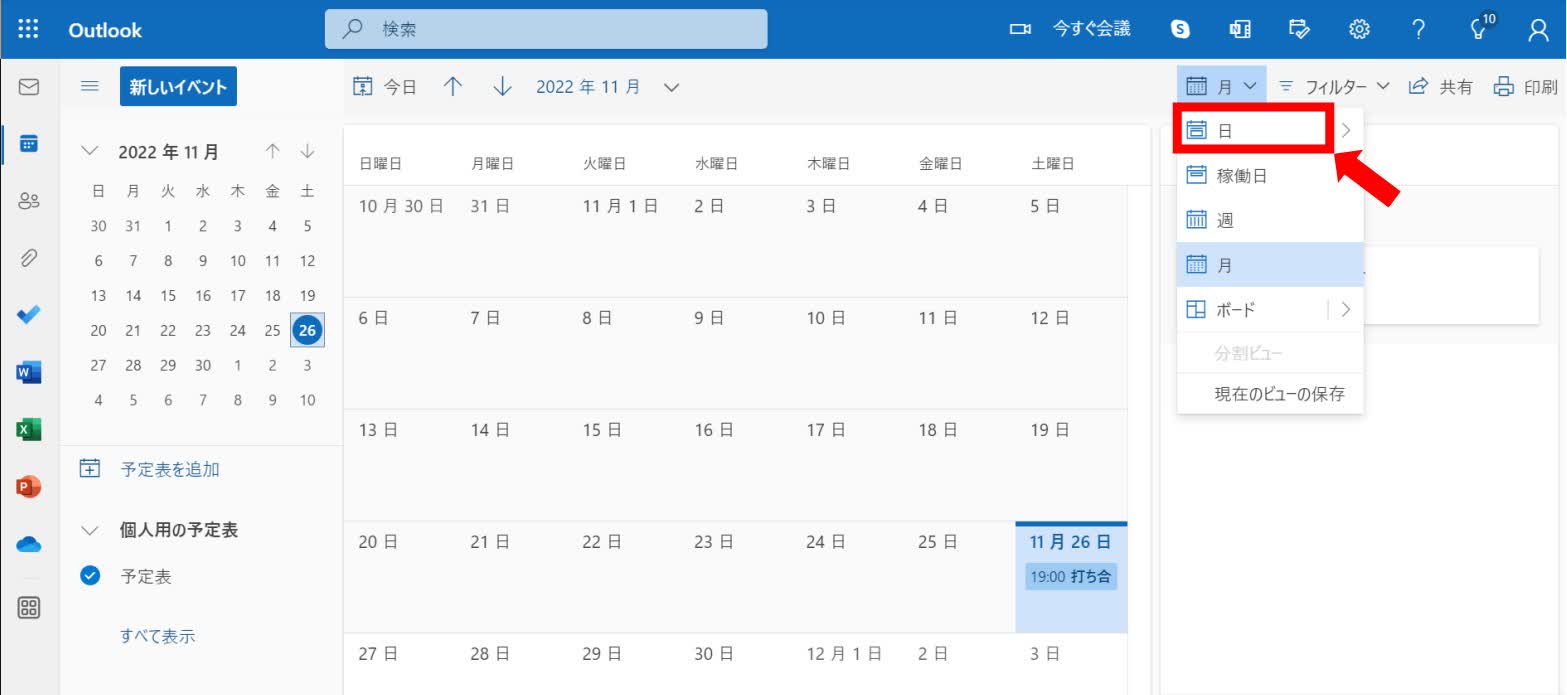Launch PowerPoint from left rail
The height and width of the screenshot is (695, 1567).
click(29, 486)
